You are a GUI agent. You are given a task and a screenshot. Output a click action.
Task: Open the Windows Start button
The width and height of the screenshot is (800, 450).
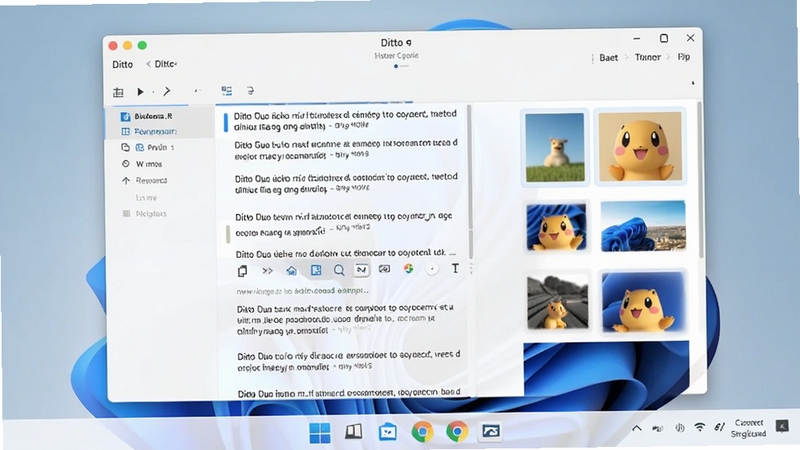tap(320, 433)
